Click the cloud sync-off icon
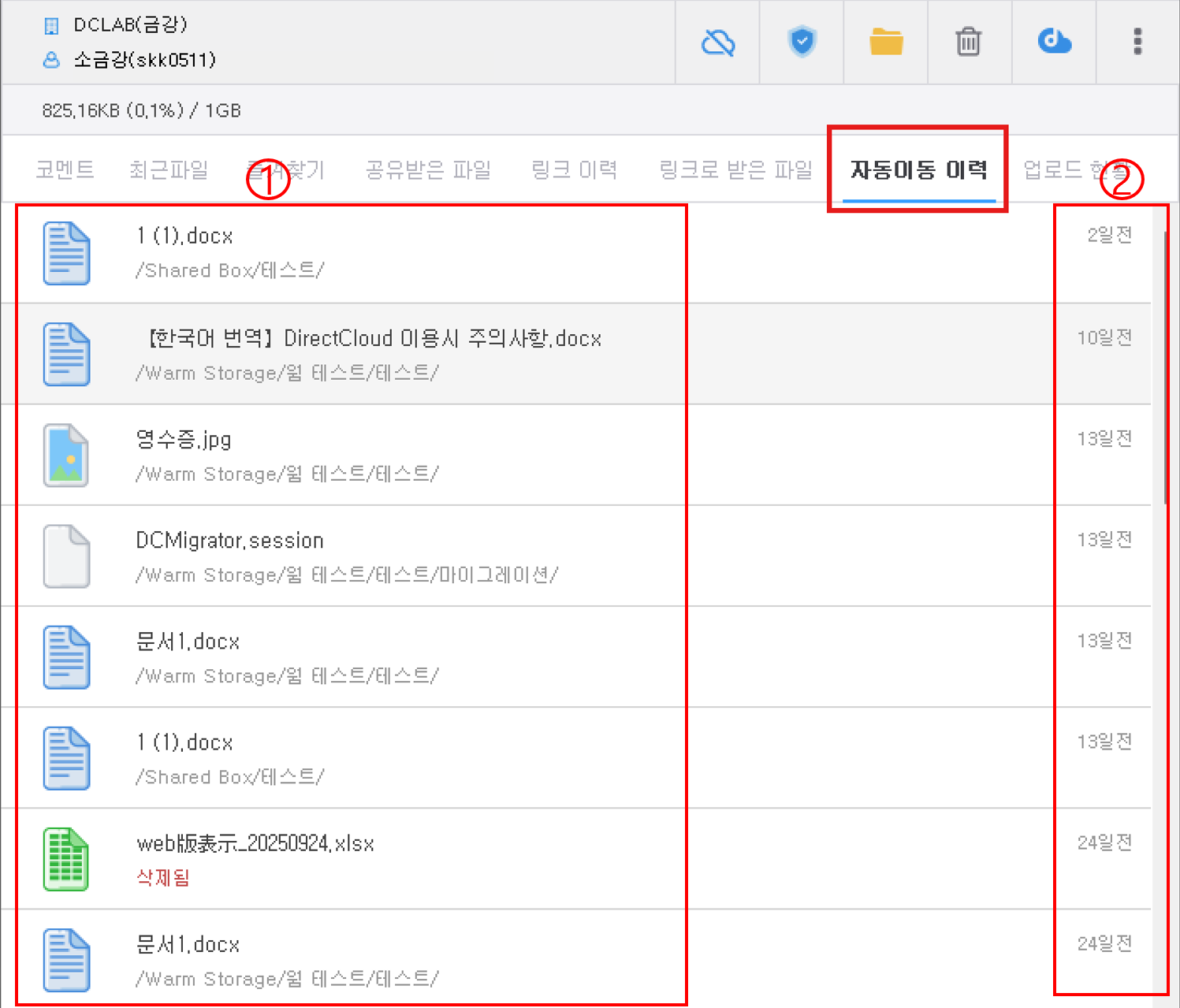 pyautogui.click(x=717, y=42)
